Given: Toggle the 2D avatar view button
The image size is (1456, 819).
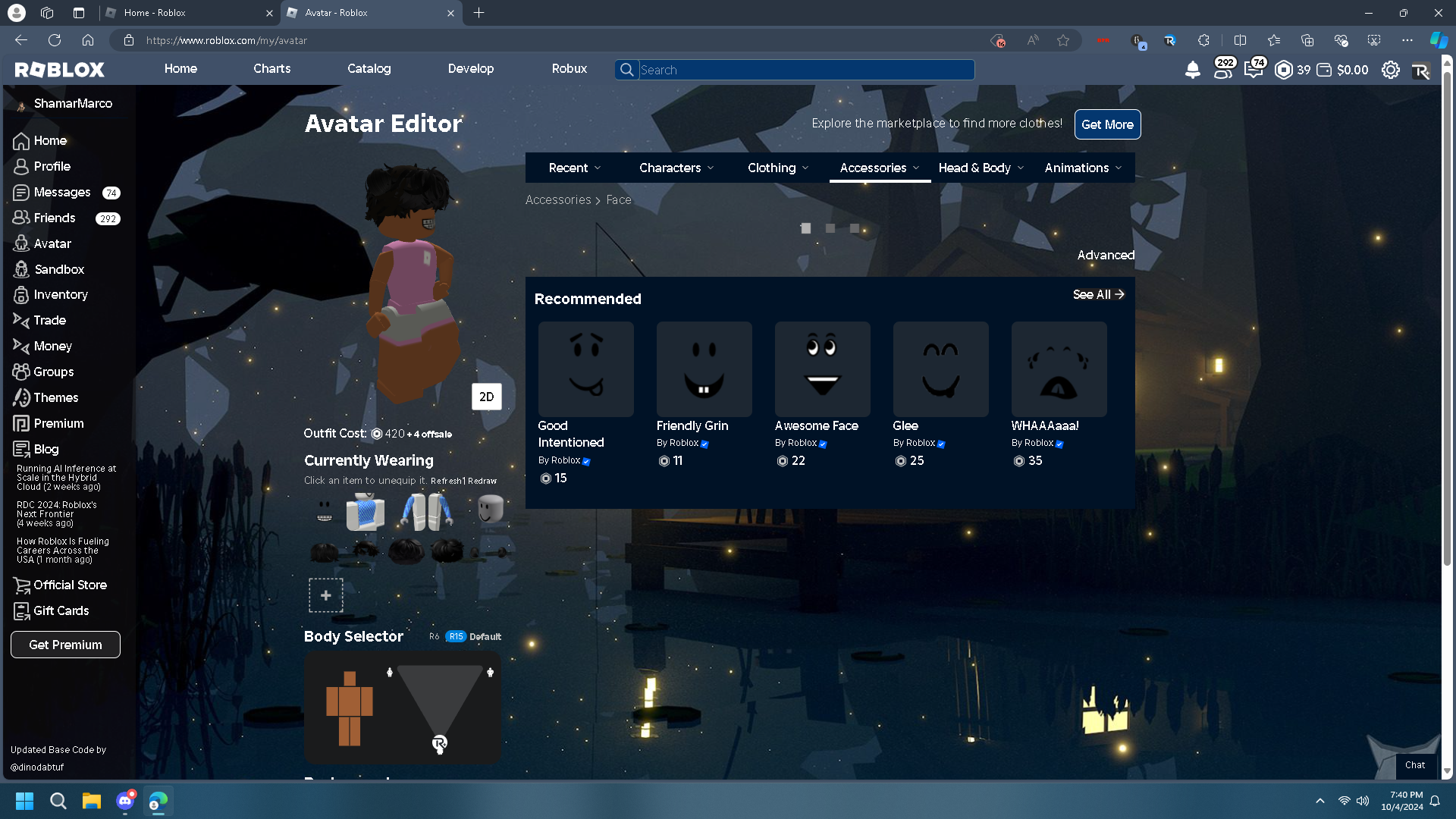Looking at the screenshot, I should tap(487, 397).
